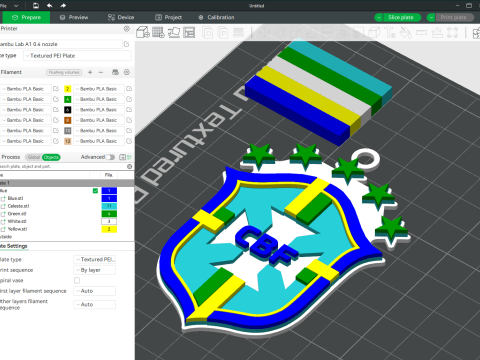Click the Text shape tool icon
This screenshot has height=360, width=480.
point(390,33)
